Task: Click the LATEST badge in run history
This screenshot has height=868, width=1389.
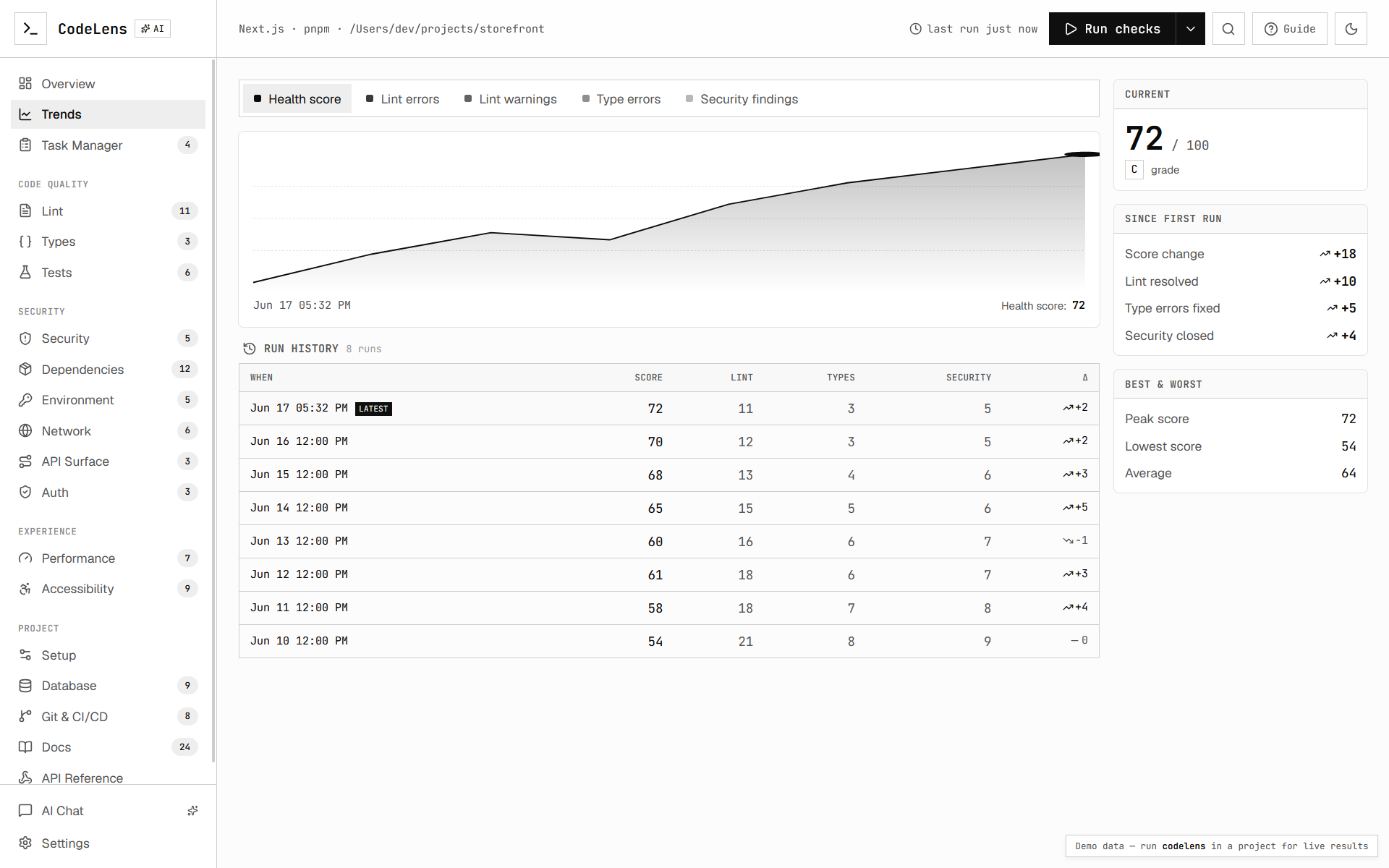Action: click(x=373, y=409)
